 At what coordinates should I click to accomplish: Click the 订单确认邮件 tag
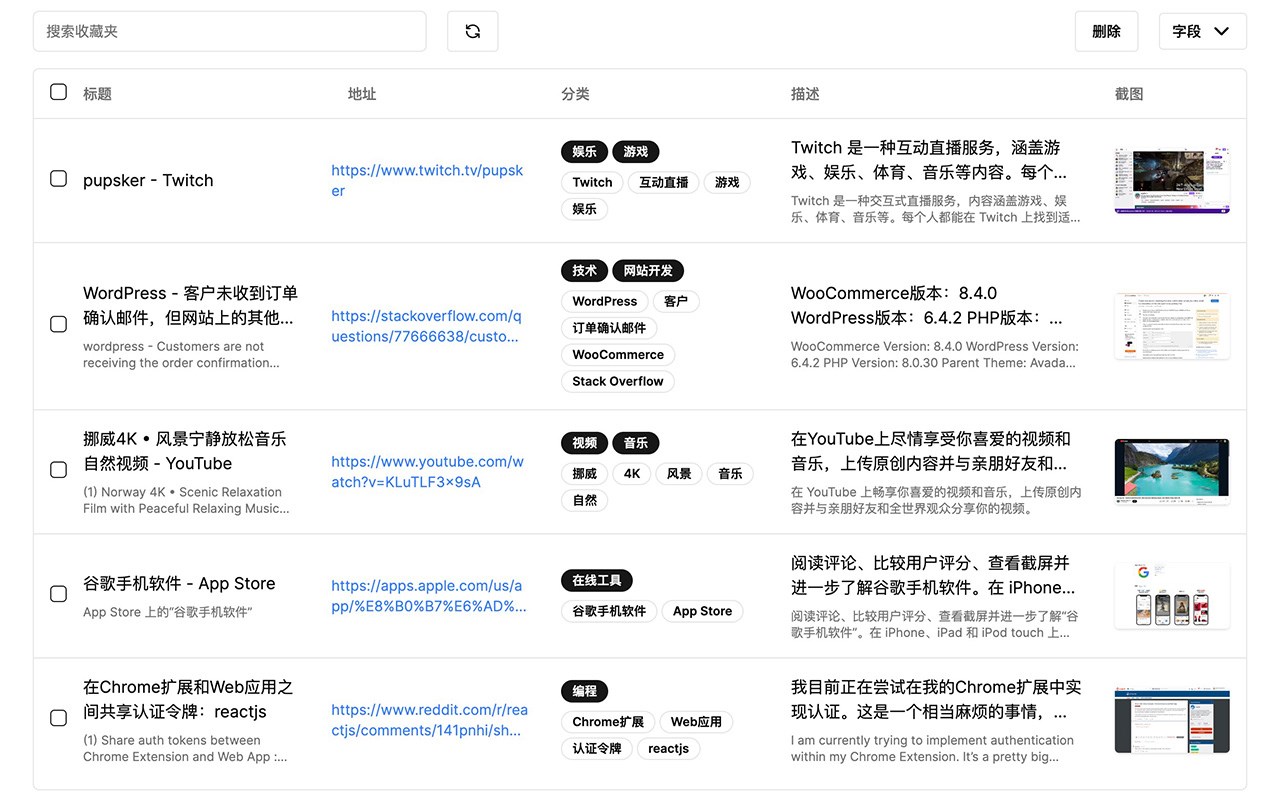609,328
